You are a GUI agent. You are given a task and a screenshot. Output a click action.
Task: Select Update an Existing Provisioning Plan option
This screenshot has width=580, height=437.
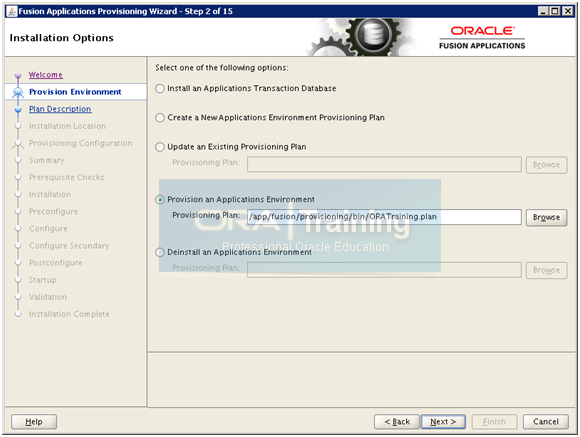click(x=160, y=147)
